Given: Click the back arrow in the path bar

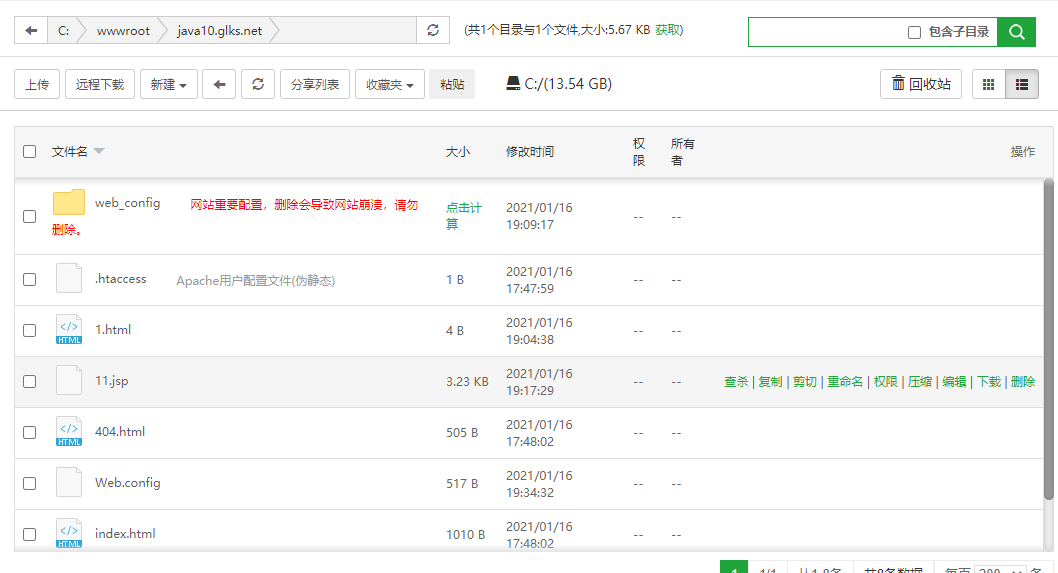Looking at the screenshot, I should [x=31, y=30].
